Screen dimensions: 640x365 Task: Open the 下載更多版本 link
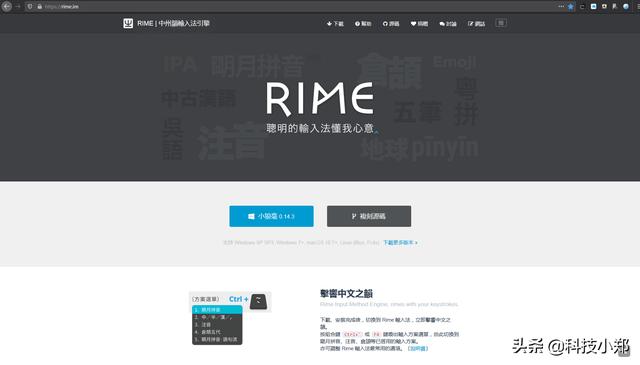click(400, 243)
